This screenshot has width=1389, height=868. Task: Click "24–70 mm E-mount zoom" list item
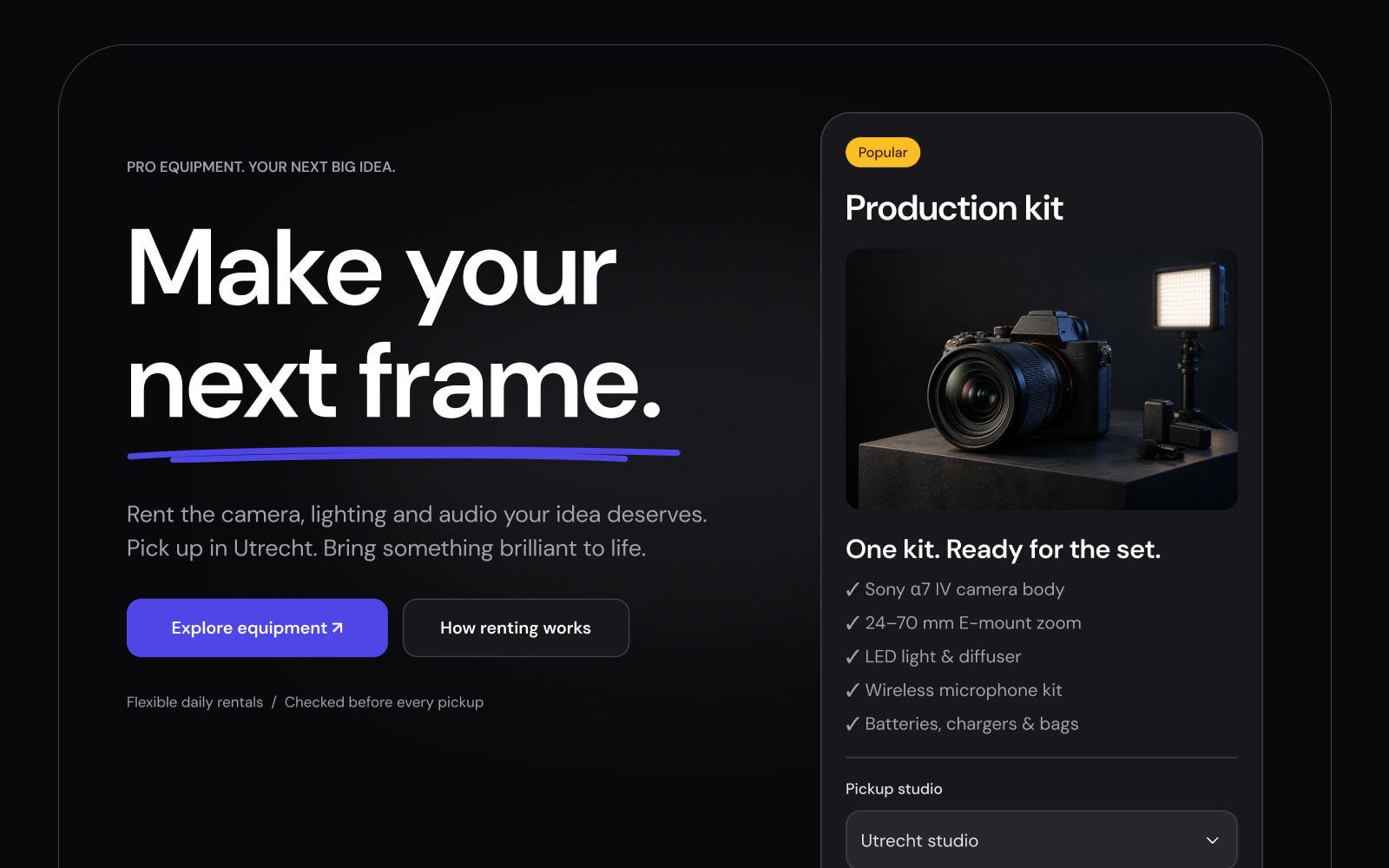(964, 623)
